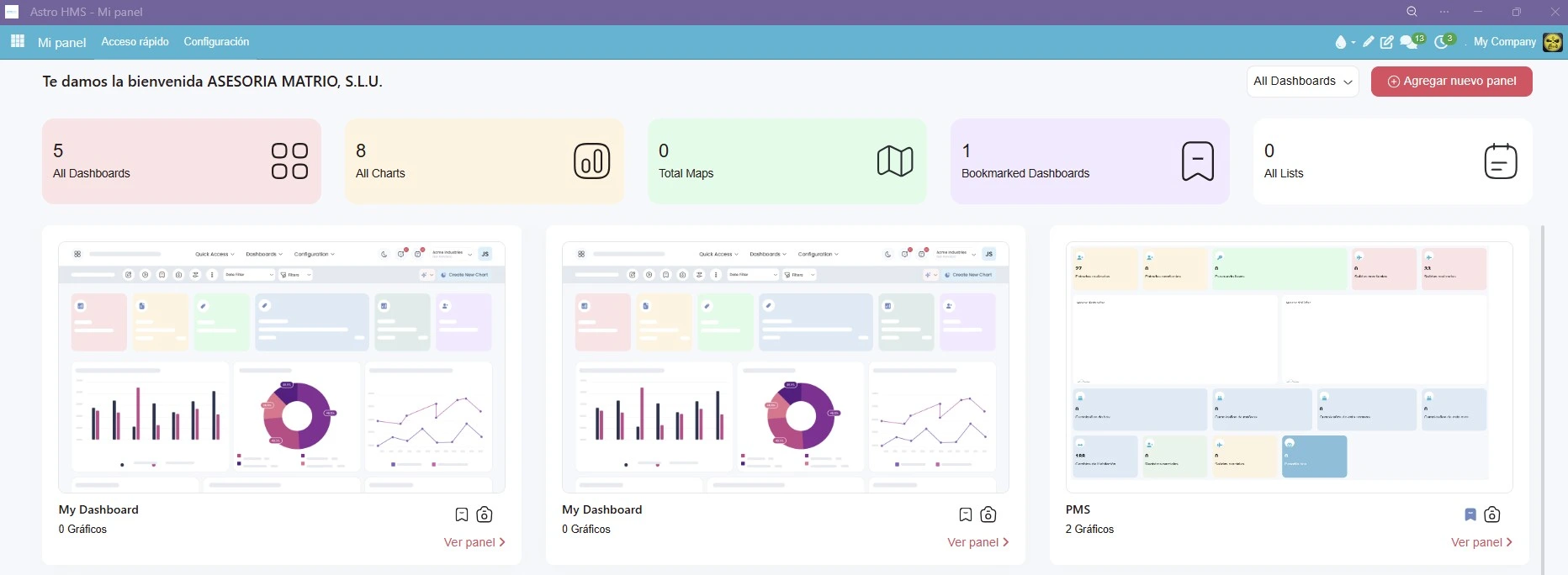Click the list icon on All Lists card
Viewport: 1568px width, 575px height.
click(x=1501, y=161)
